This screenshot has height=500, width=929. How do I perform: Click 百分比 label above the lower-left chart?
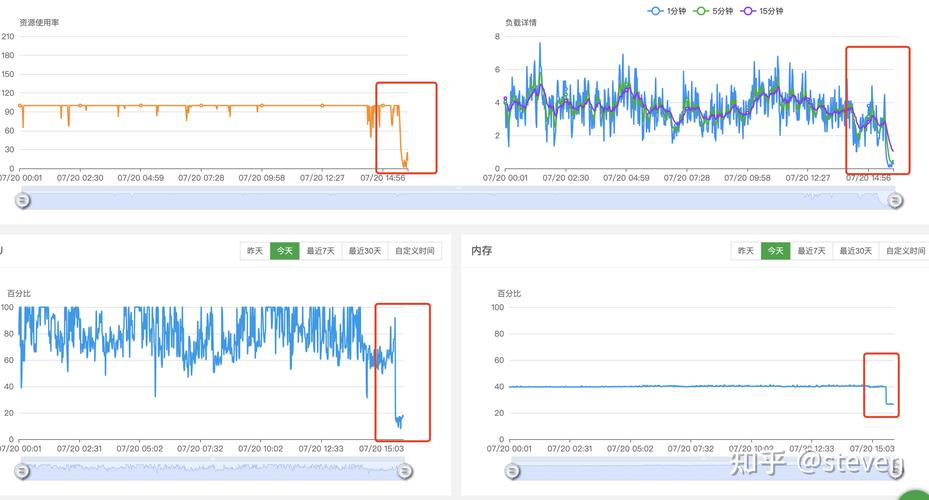tap(19, 293)
